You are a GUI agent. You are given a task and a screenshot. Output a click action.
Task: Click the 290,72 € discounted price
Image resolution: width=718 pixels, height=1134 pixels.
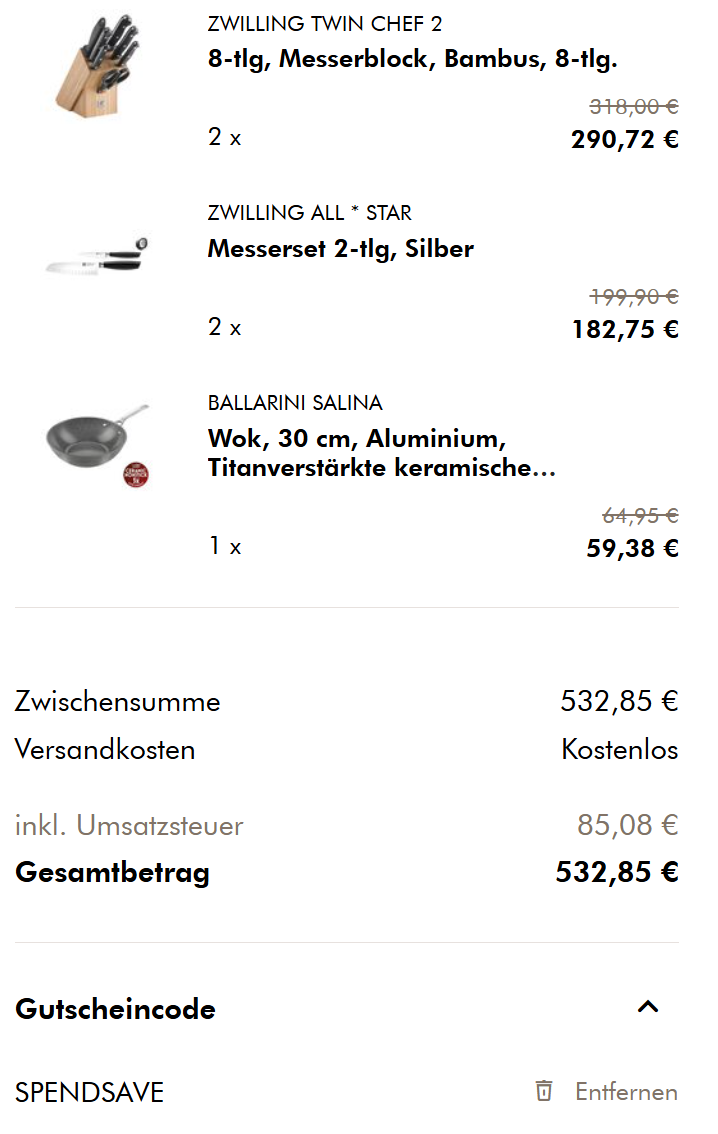624,139
